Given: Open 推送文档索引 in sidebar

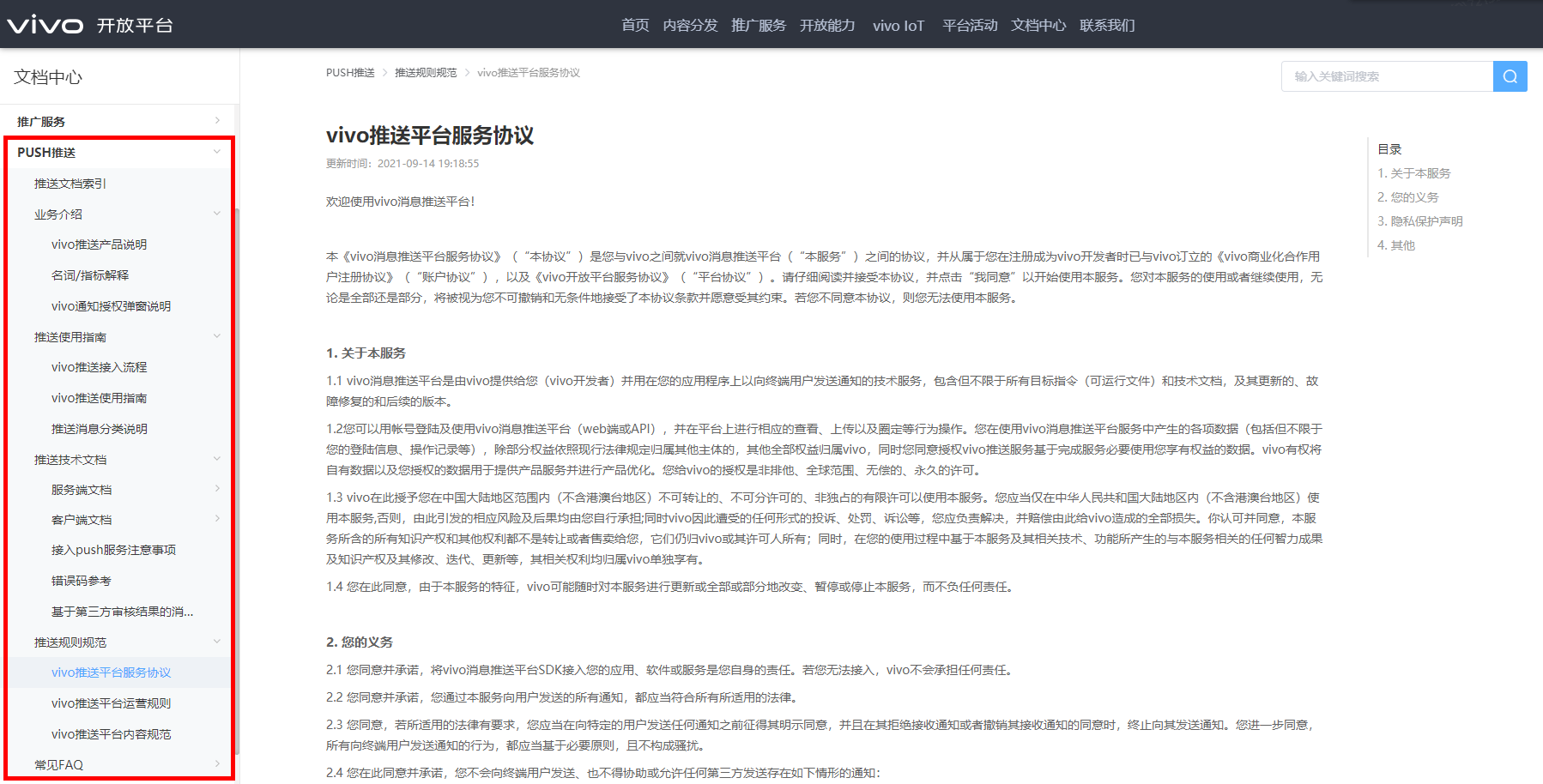Looking at the screenshot, I should [x=70, y=184].
